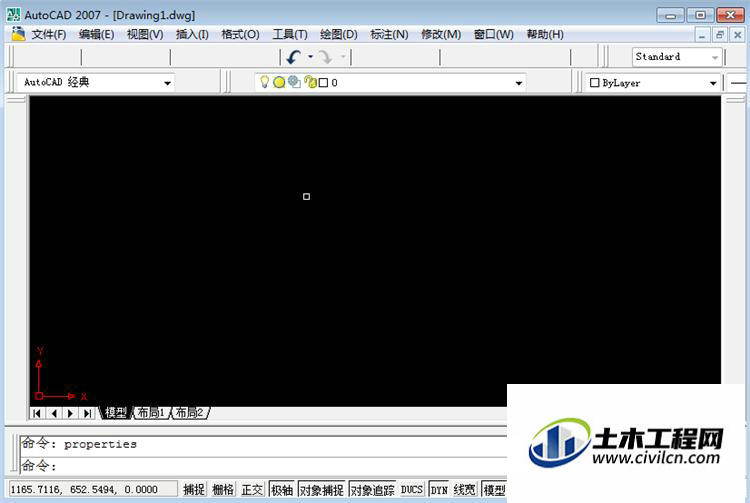750x503 pixels.
Task: Toggle 模型 model space status button
Action: point(494,490)
